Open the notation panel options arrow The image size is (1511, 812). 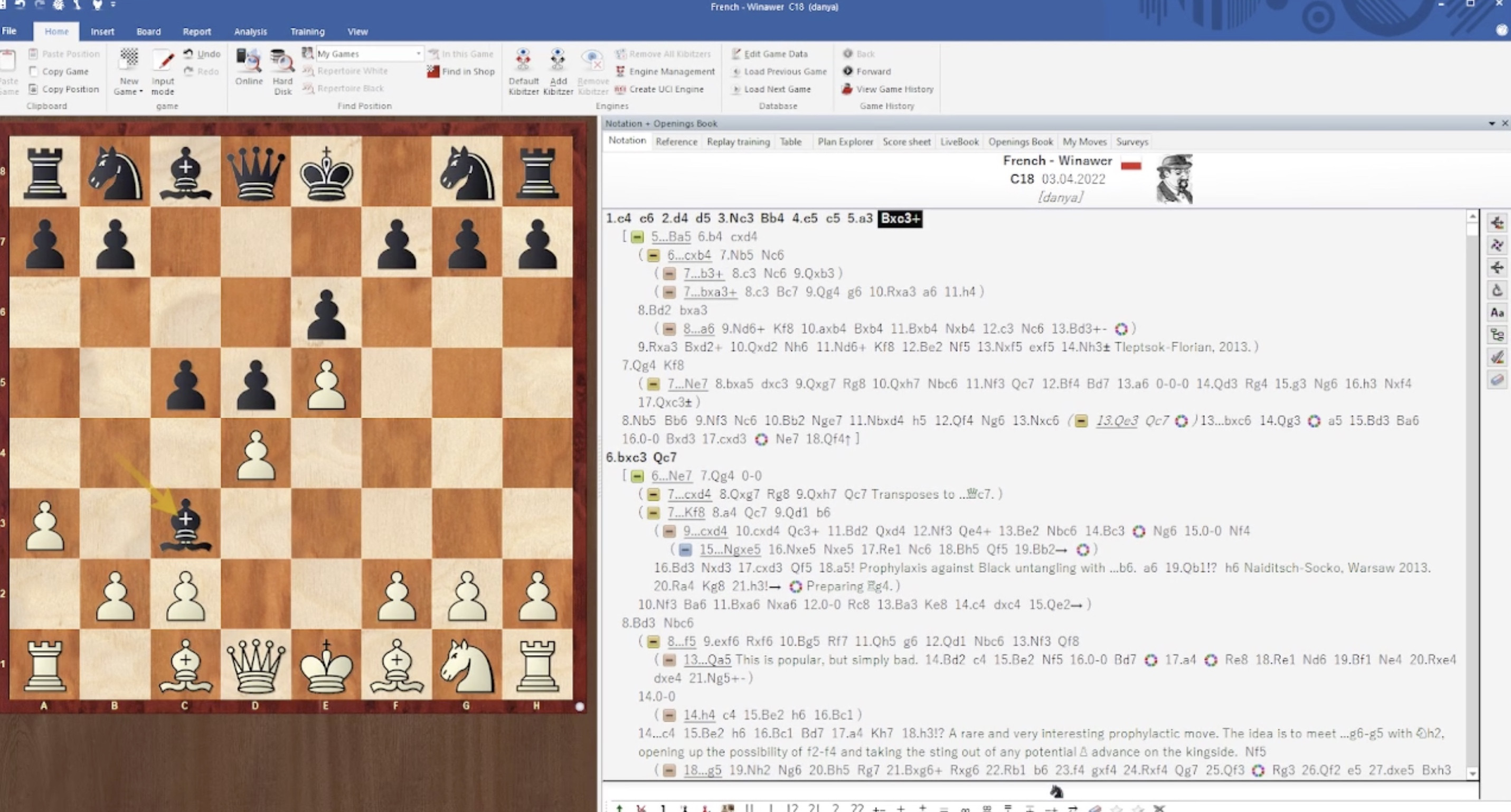[1491, 123]
